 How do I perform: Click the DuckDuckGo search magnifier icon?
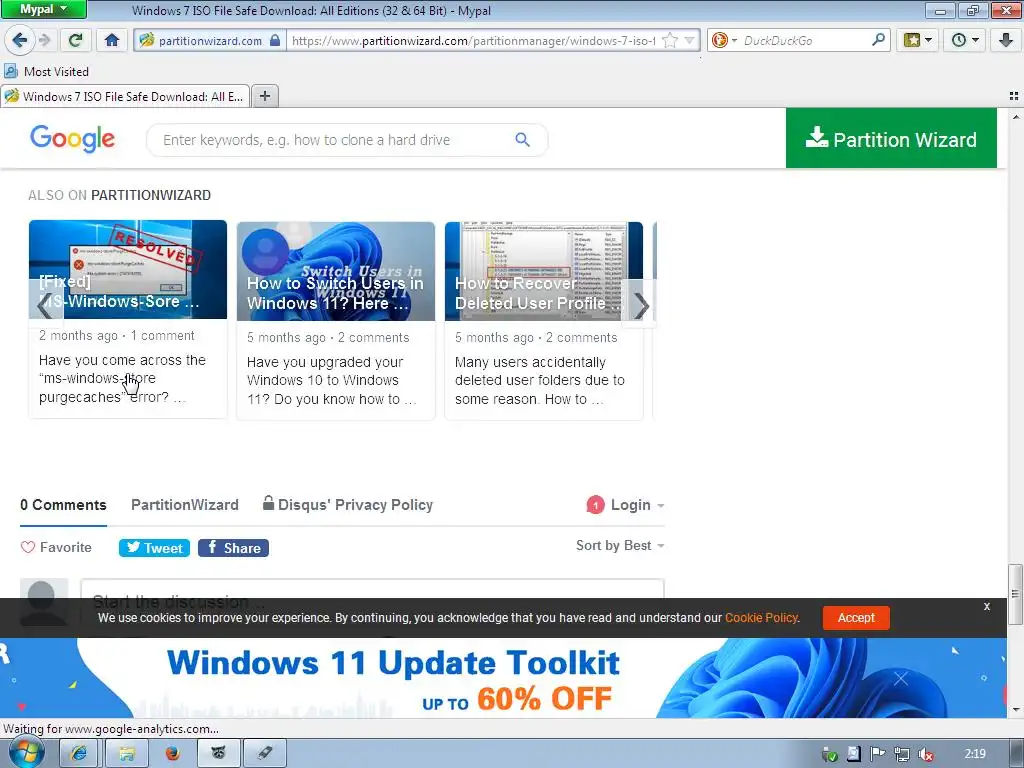(x=878, y=40)
